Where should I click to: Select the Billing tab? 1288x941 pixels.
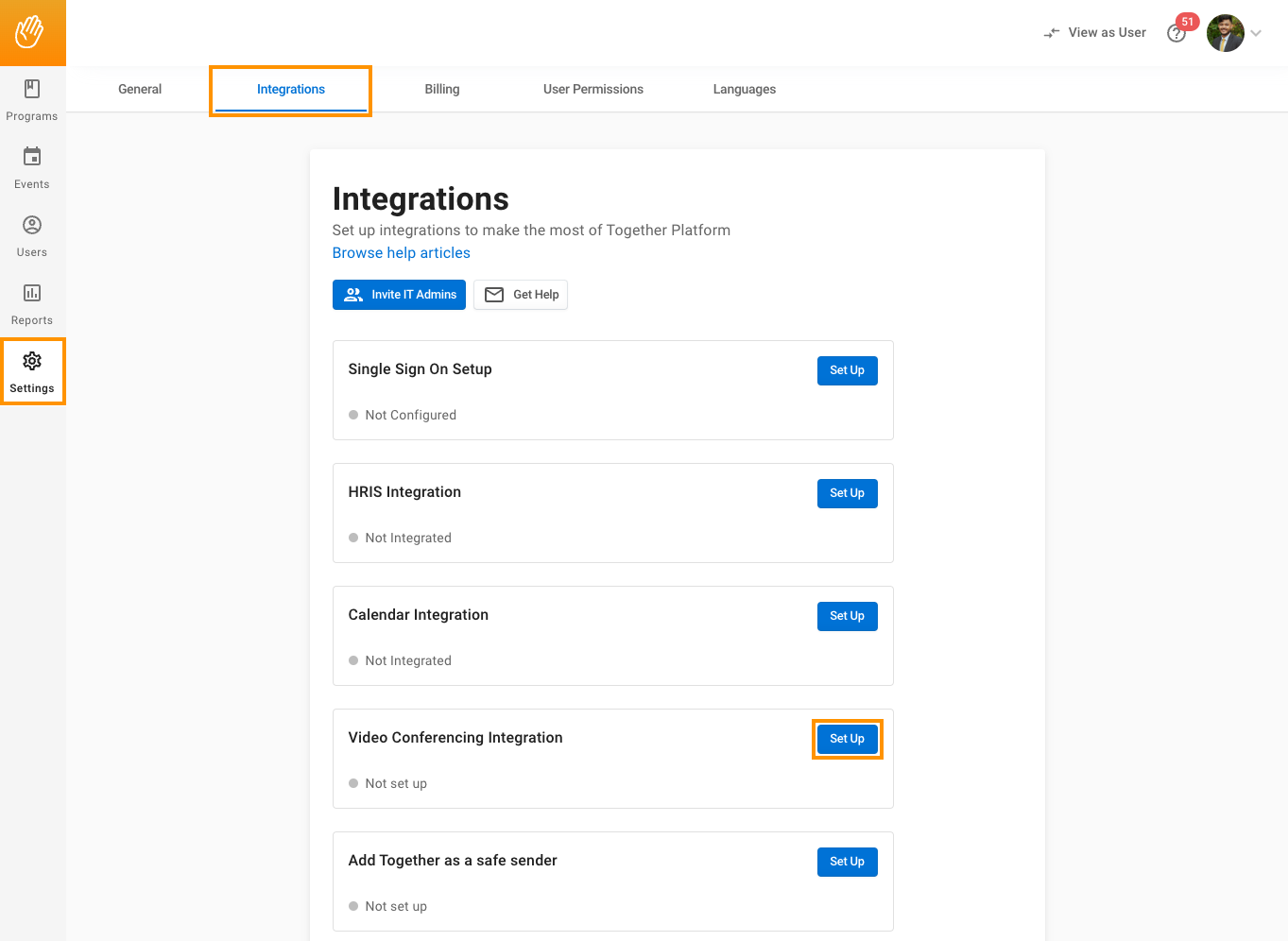pyautogui.click(x=441, y=90)
